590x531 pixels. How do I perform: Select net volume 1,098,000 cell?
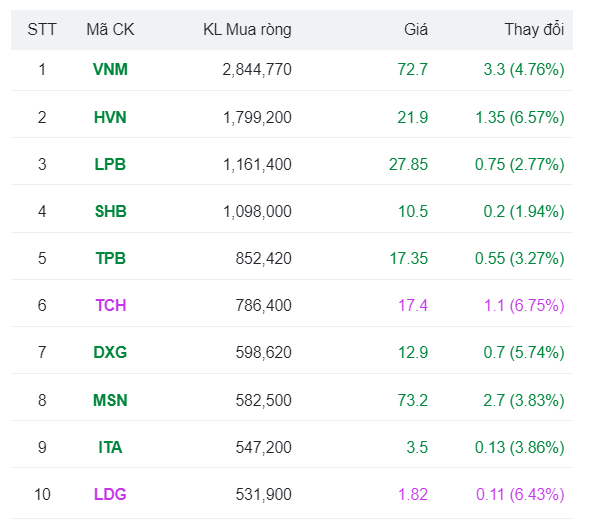[x=257, y=211]
